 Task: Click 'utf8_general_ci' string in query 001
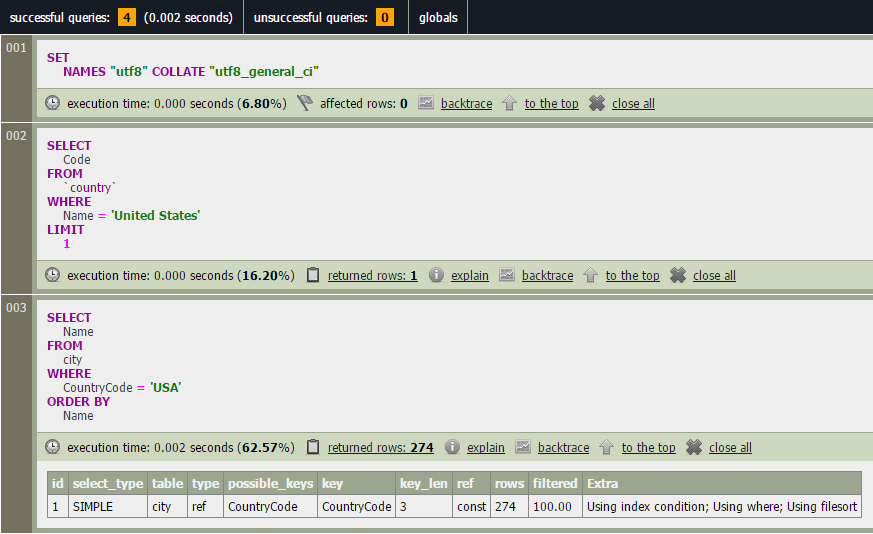pyautogui.click(x=264, y=72)
